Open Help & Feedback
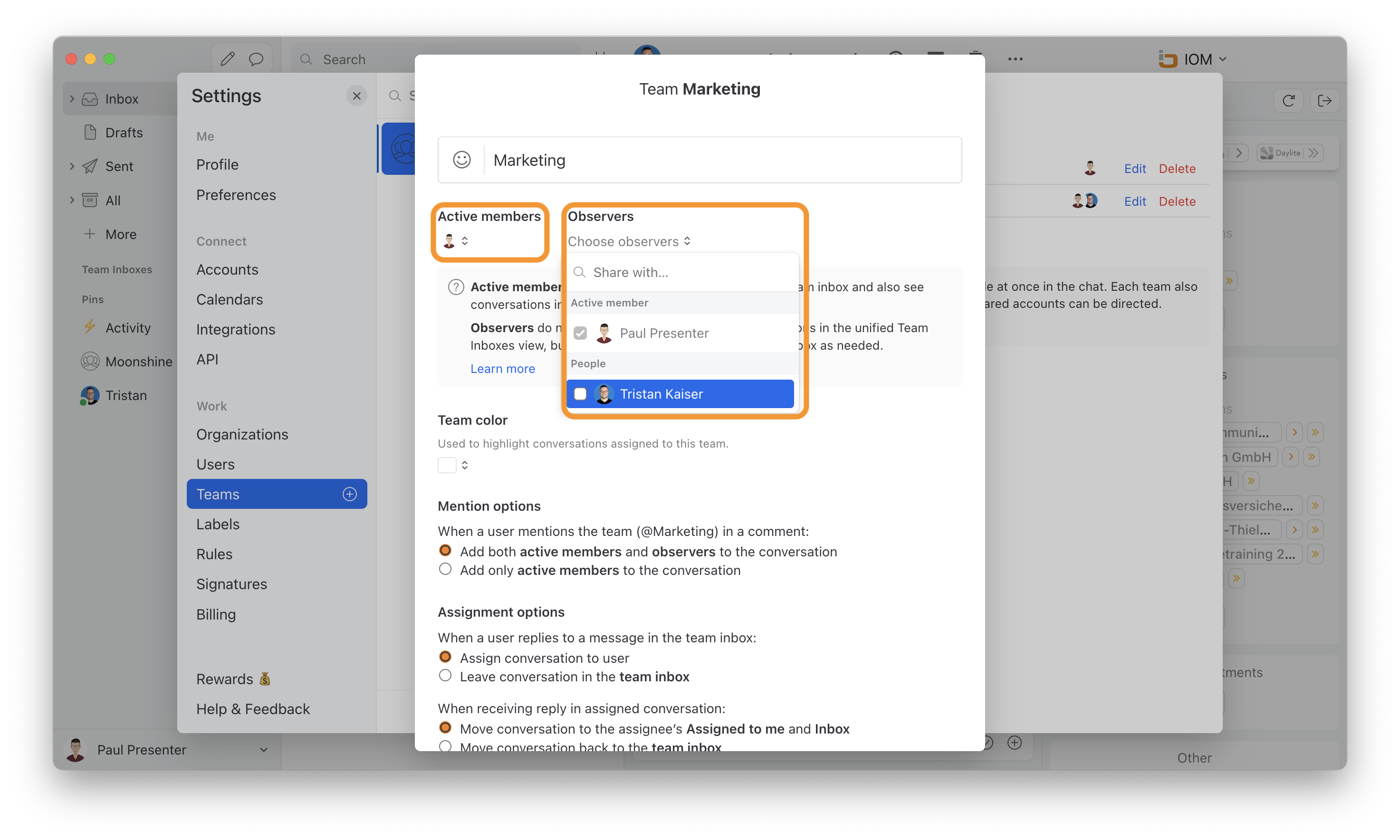The image size is (1400, 840). 253,709
